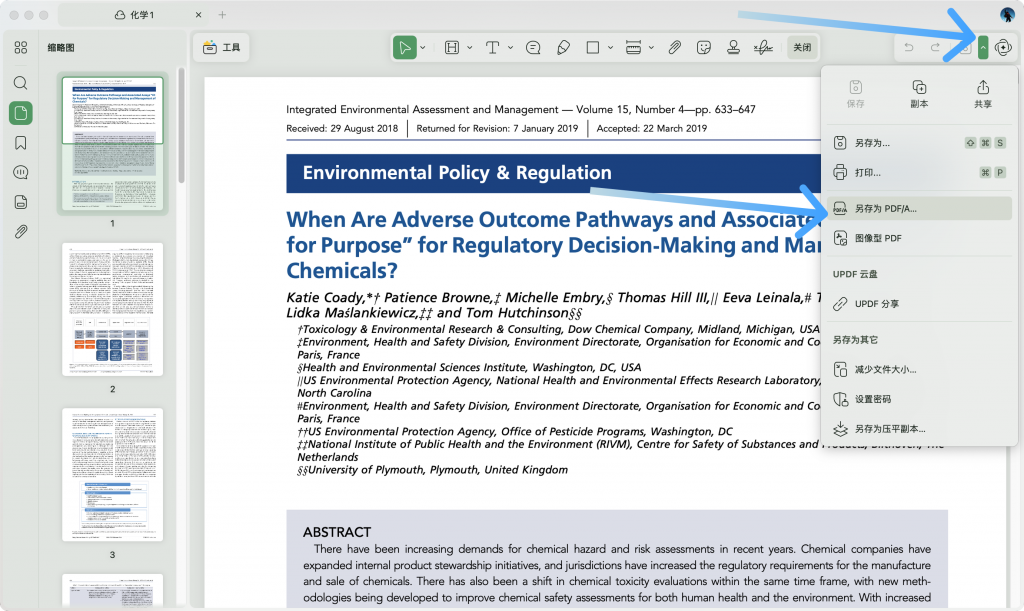Image resolution: width=1024 pixels, height=611 pixels.
Task: Open a new tab with plus button
Action: click(x=222, y=14)
